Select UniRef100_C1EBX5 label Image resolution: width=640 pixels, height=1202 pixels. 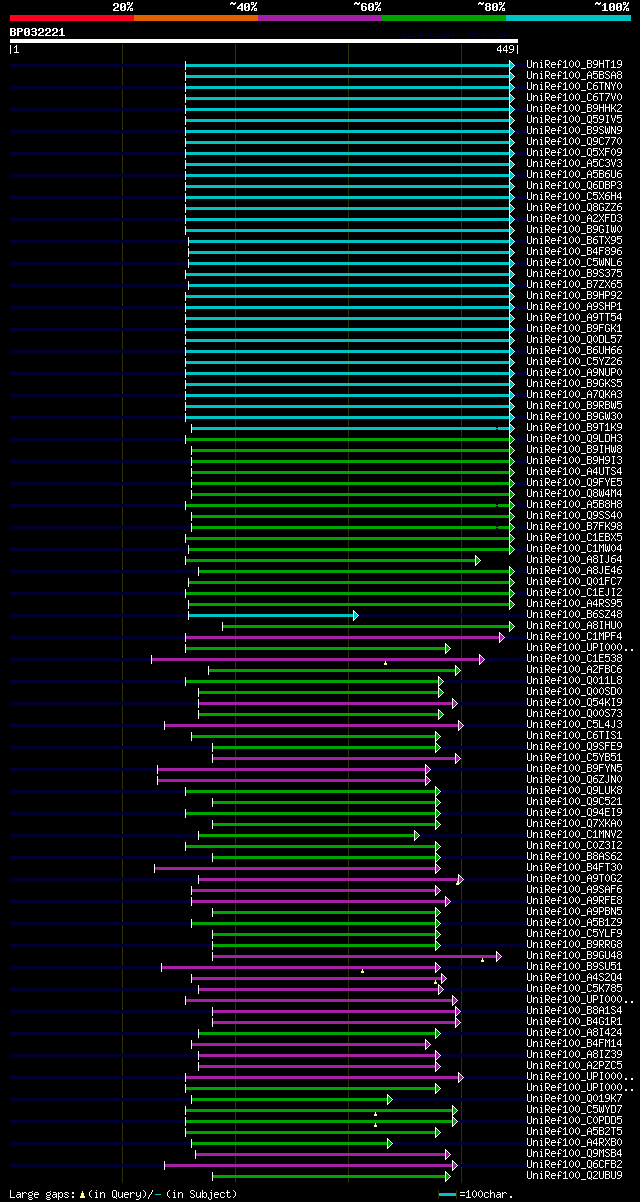coord(574,537)
